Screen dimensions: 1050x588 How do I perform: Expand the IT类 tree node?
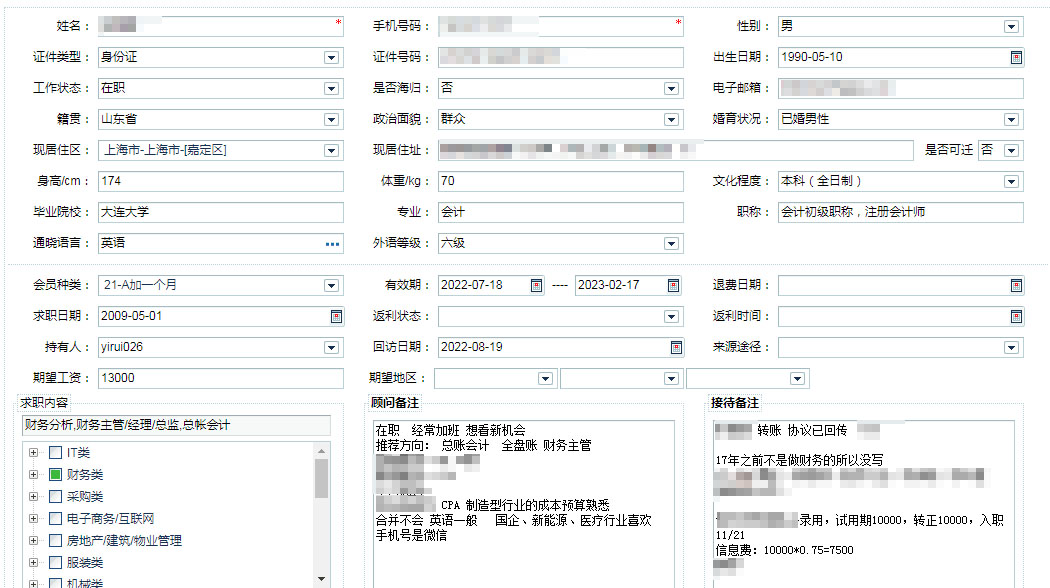(x=33, y=453)
